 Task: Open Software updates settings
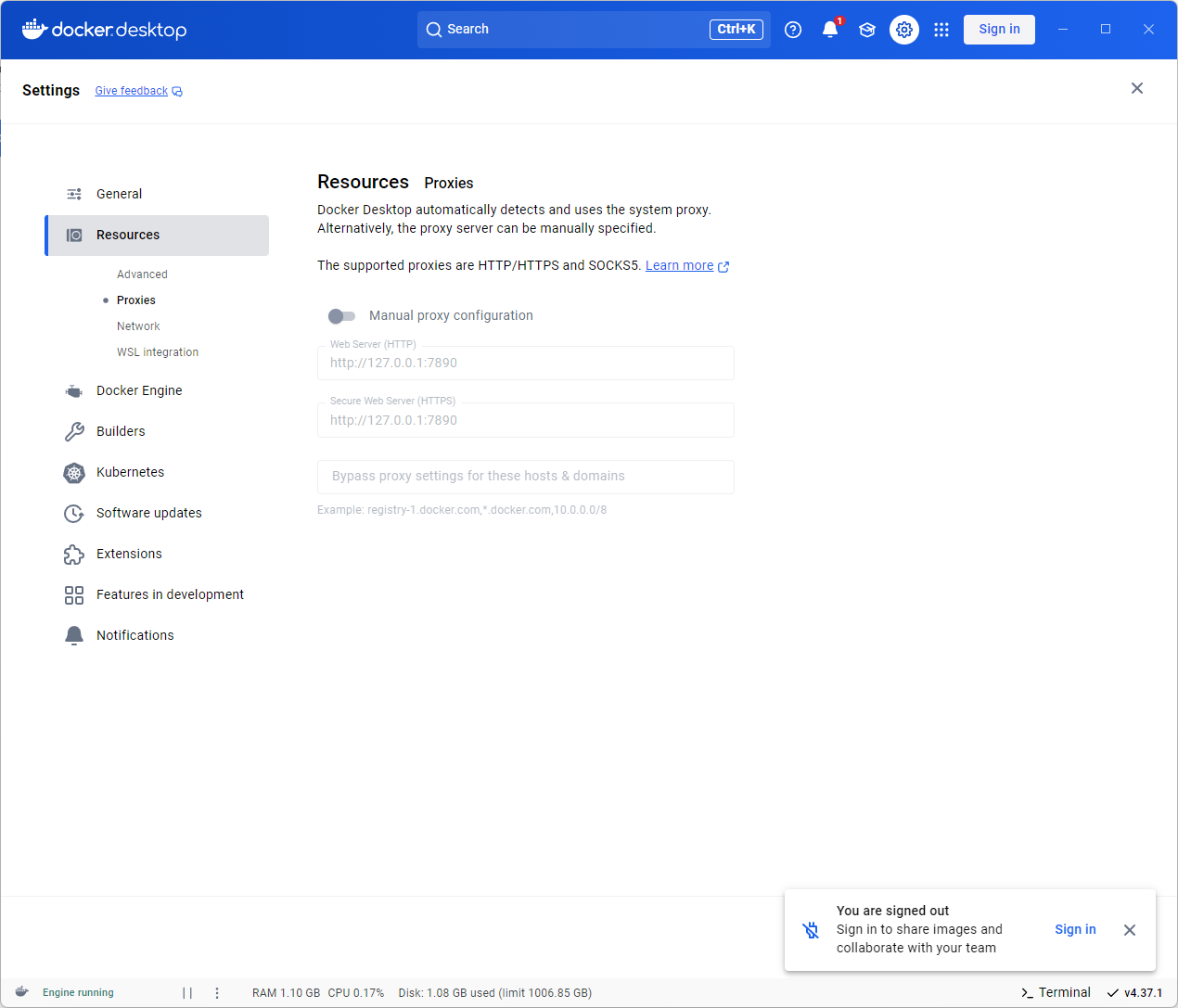click(x=158, y=514)
